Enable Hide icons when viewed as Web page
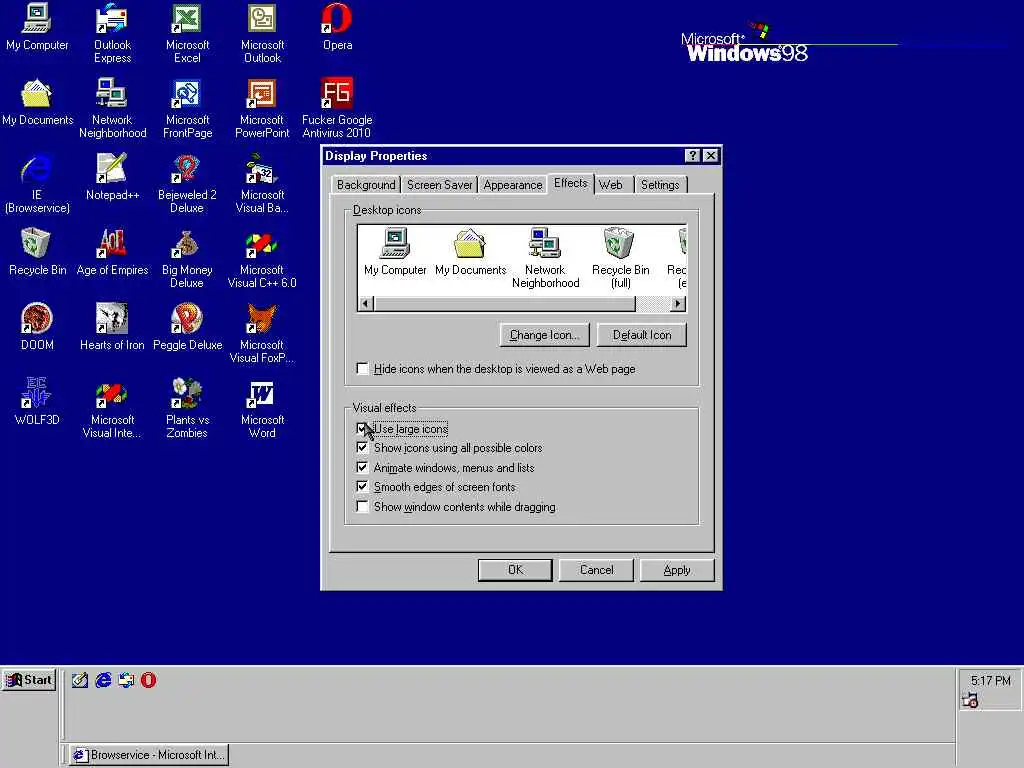The height and width of the screenshot is (768, 1024). coord(362,368)
